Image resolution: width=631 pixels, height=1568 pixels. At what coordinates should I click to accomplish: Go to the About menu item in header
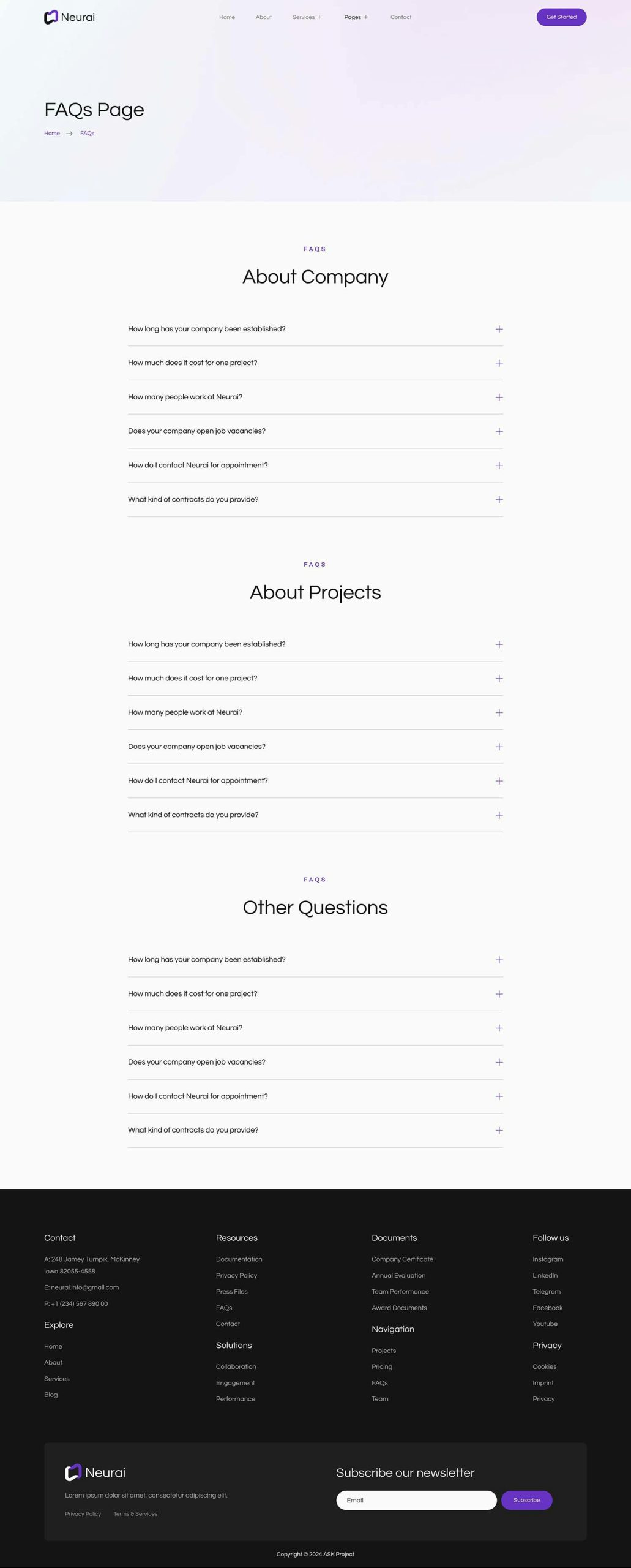click(x=263, y=17)
